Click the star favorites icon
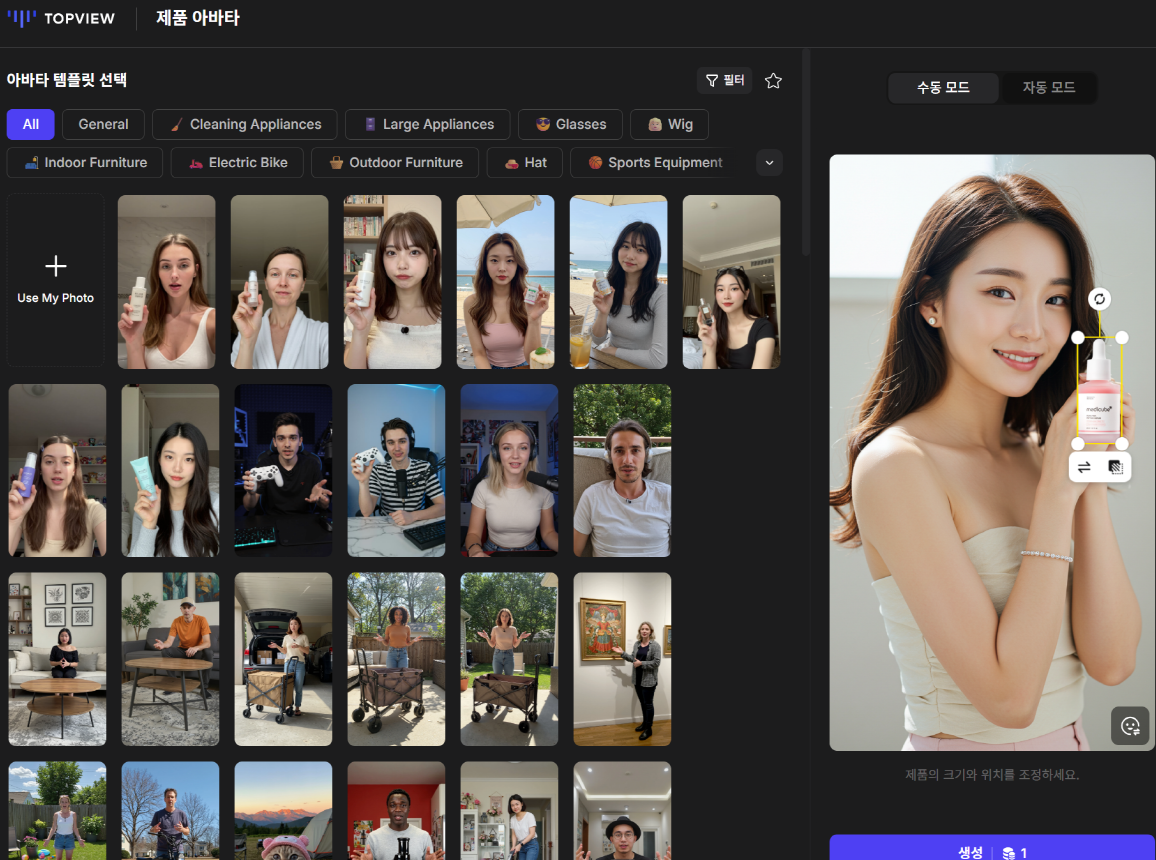The image size is (1156, 860). 773,80
